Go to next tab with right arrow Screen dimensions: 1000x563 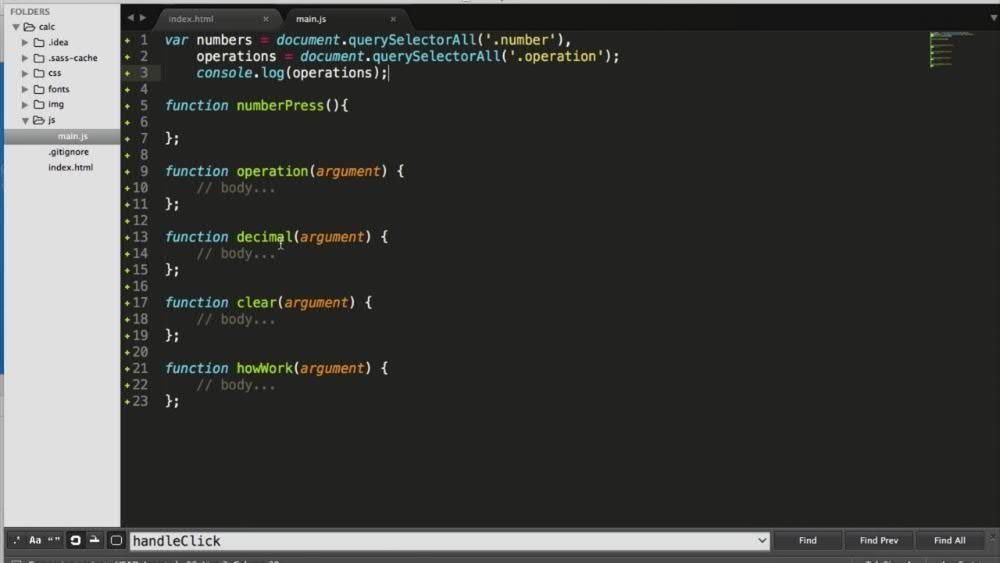tap(143, 18)
